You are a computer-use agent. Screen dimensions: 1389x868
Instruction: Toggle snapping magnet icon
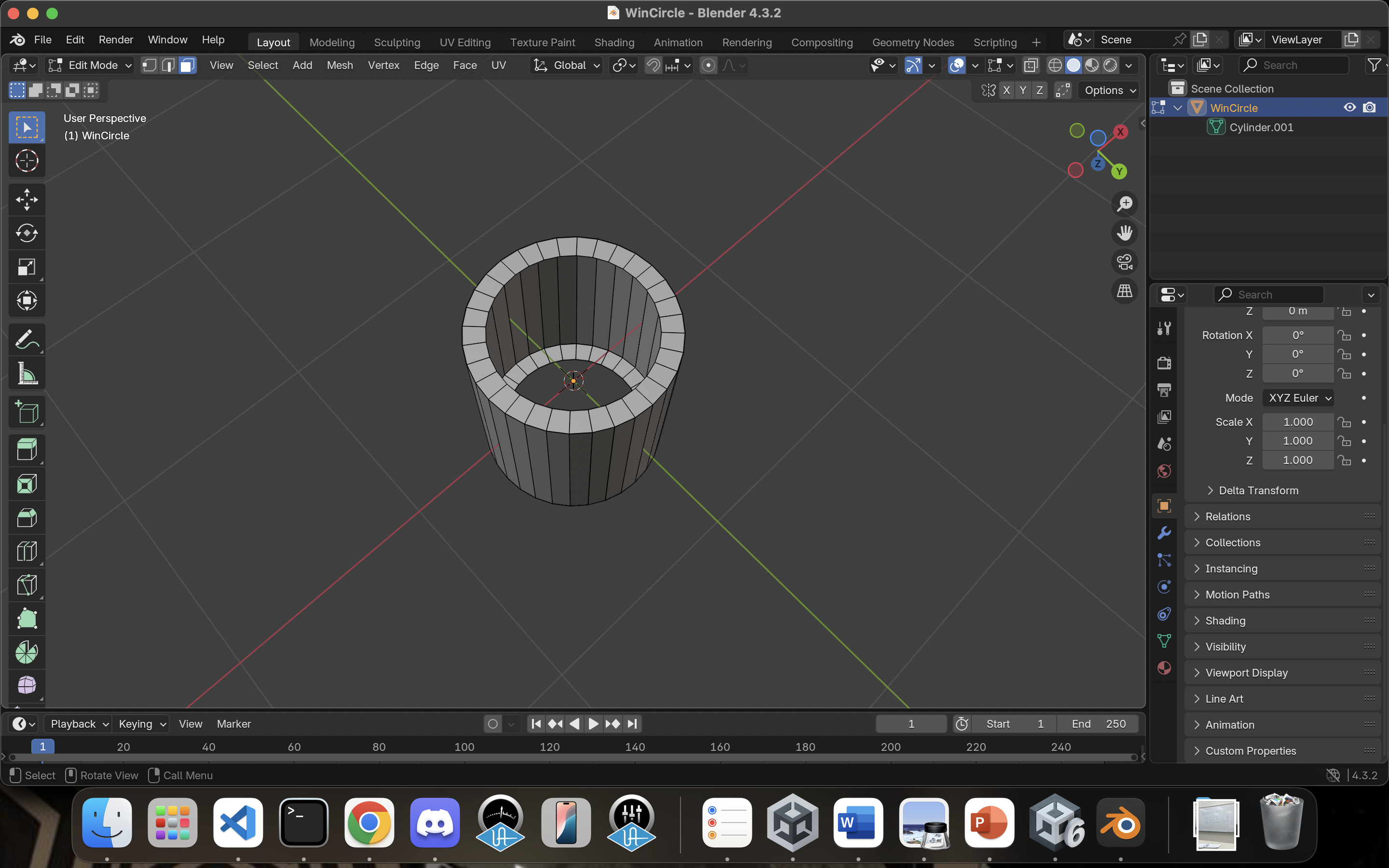tap(653, 66)
